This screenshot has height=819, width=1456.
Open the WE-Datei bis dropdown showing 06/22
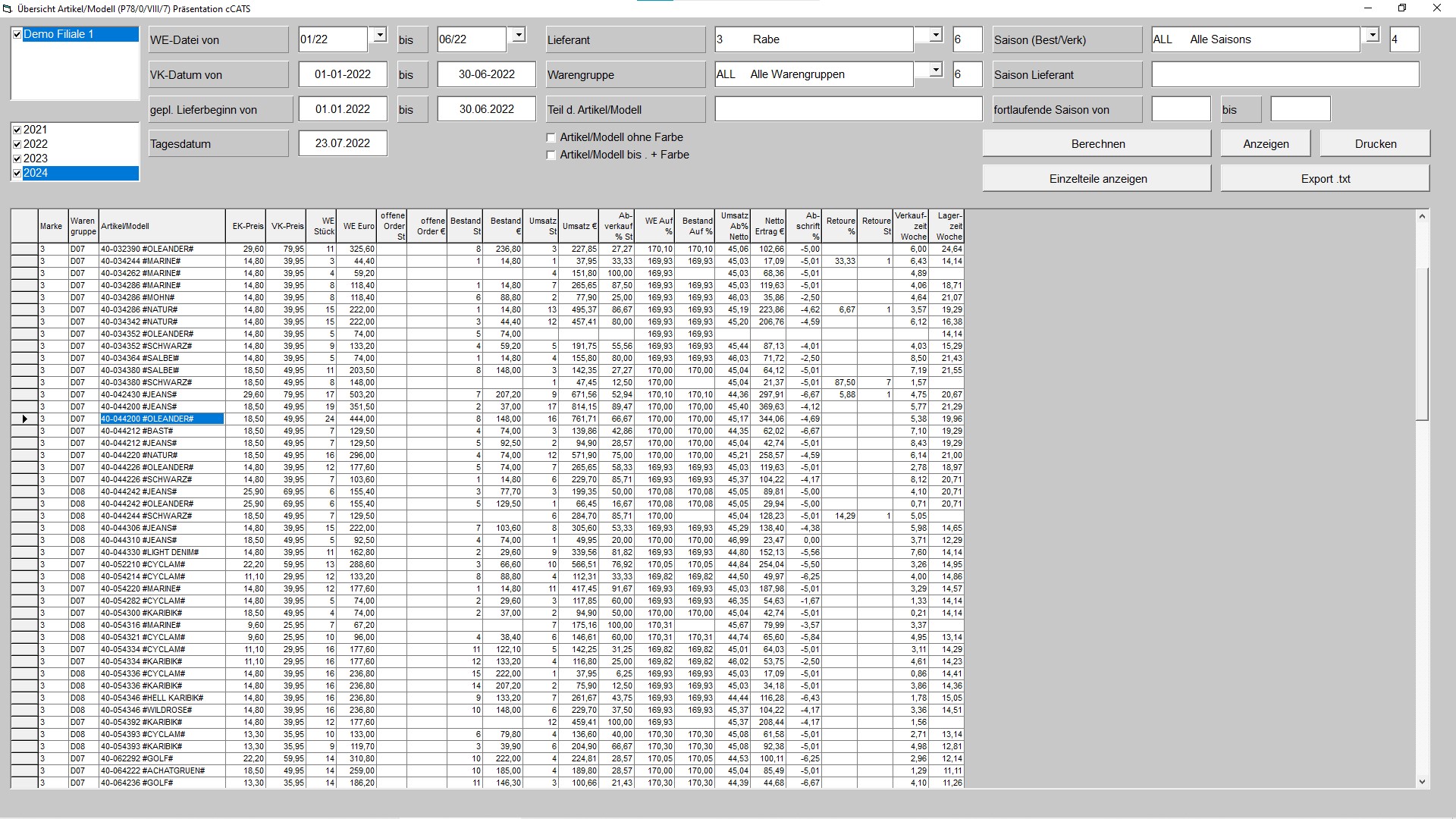519,35
